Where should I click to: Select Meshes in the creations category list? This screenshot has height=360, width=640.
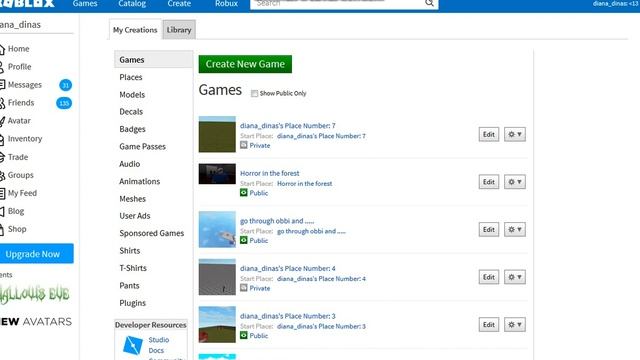[132, 199]
